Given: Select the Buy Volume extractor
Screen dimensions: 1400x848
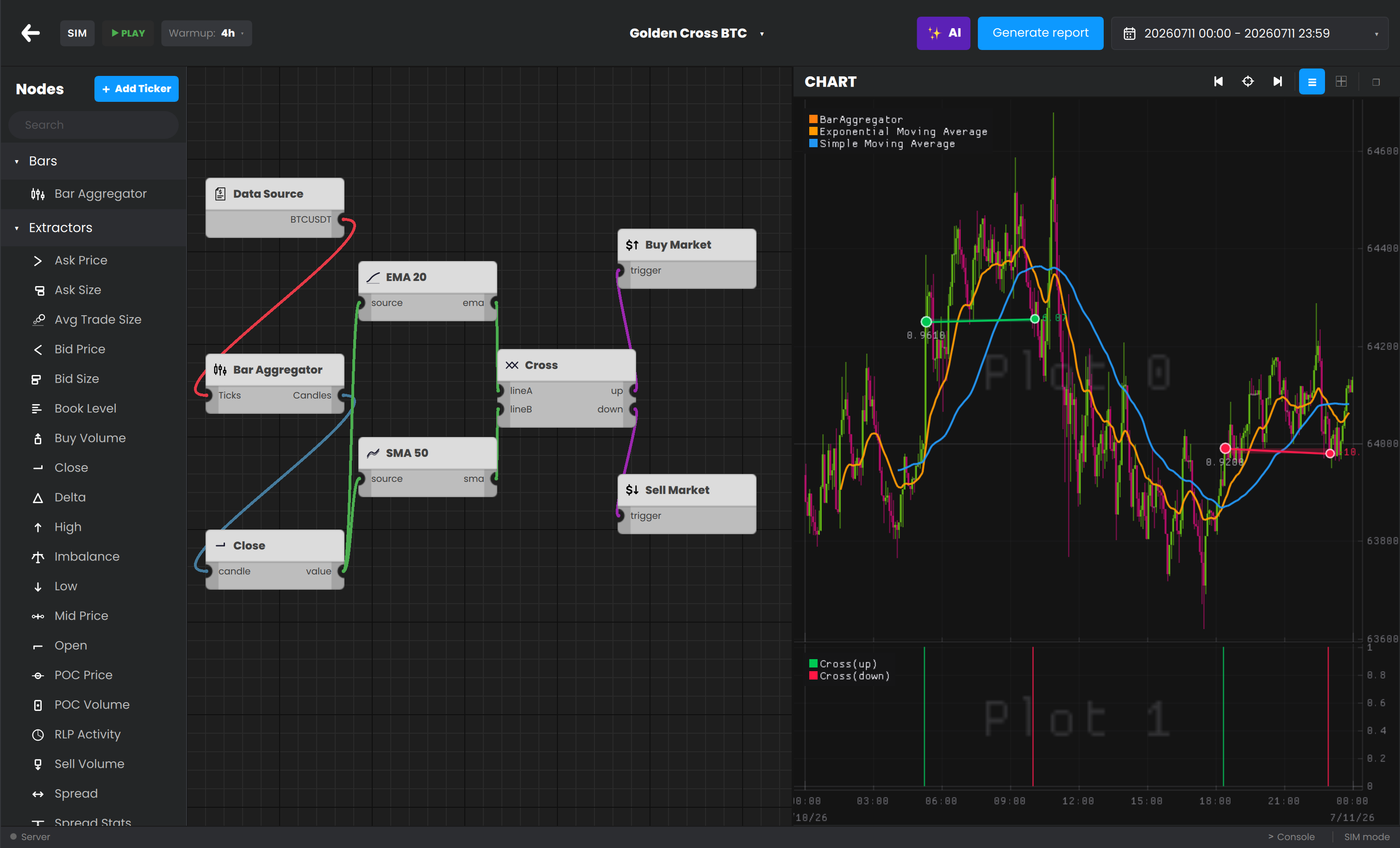Looking at the screenshot, I should (x=93, y=438).
